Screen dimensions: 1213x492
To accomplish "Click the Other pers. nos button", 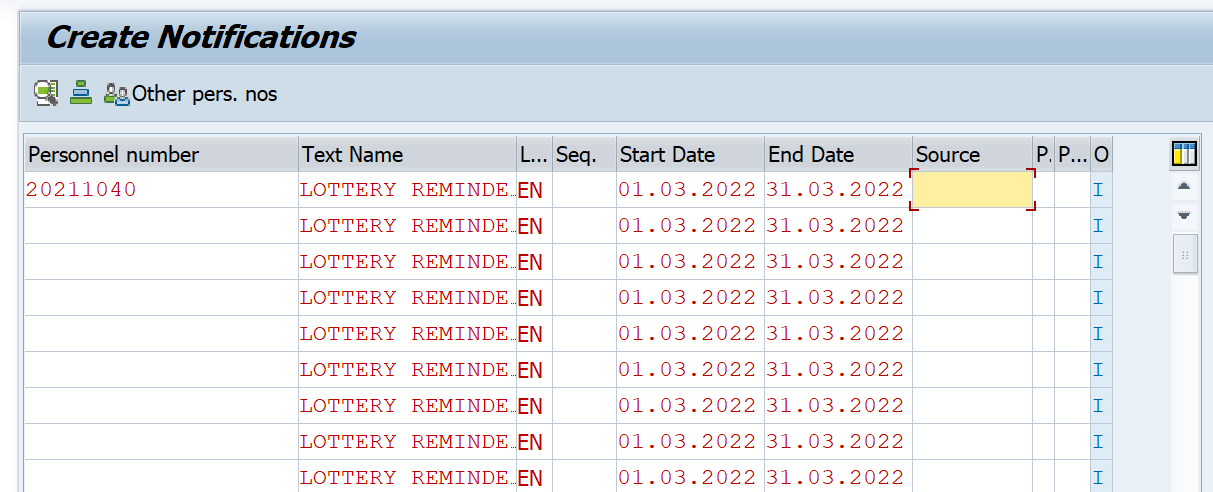I will (191, 94).
